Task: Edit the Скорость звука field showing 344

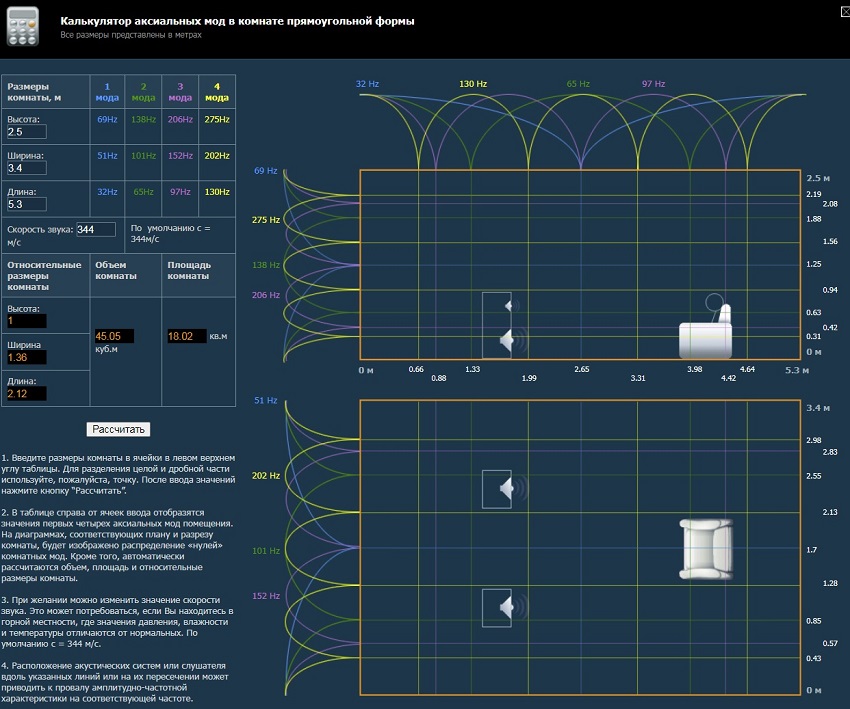Action: point(95,230)
